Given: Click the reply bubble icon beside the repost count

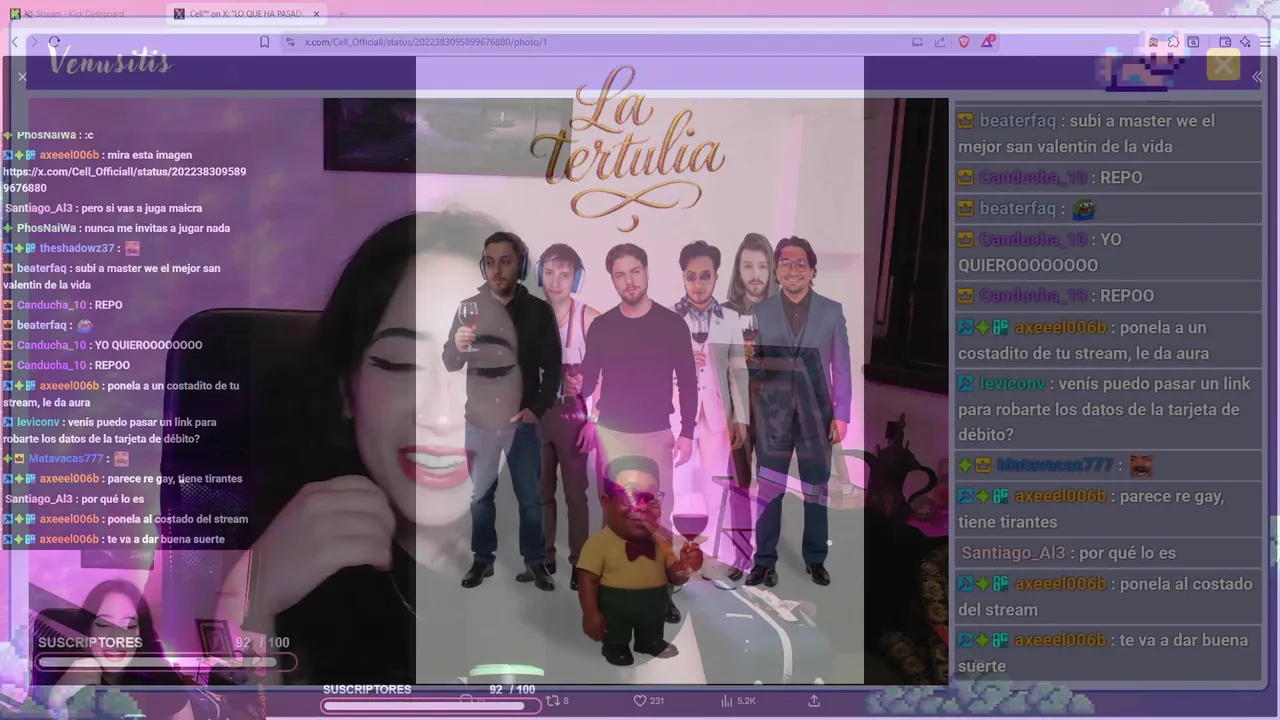Looking at the screenshot, I should (x=466, y=701).
